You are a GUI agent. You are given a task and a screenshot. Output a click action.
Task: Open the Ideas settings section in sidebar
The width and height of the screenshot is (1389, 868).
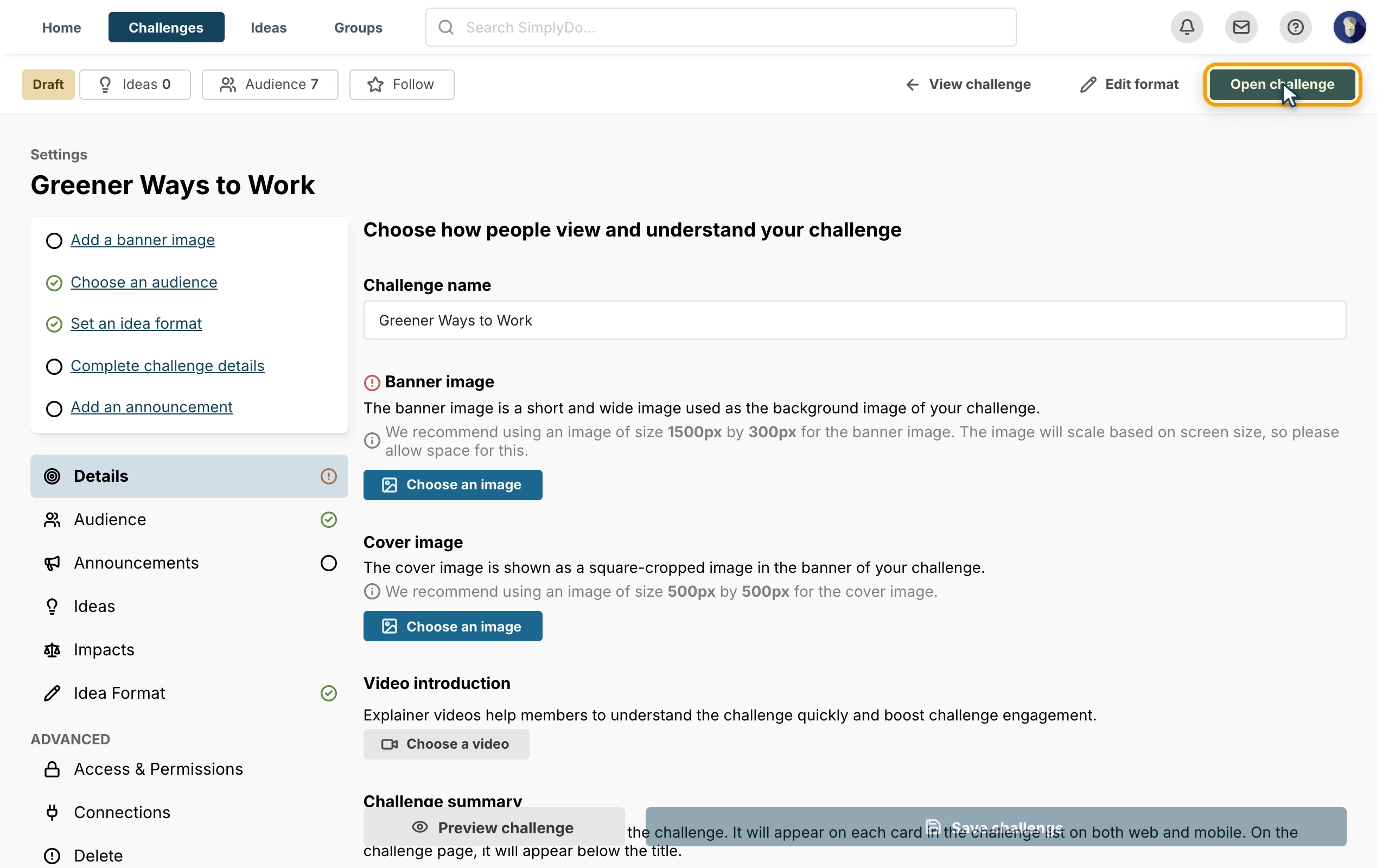click(x=189, y=606)
